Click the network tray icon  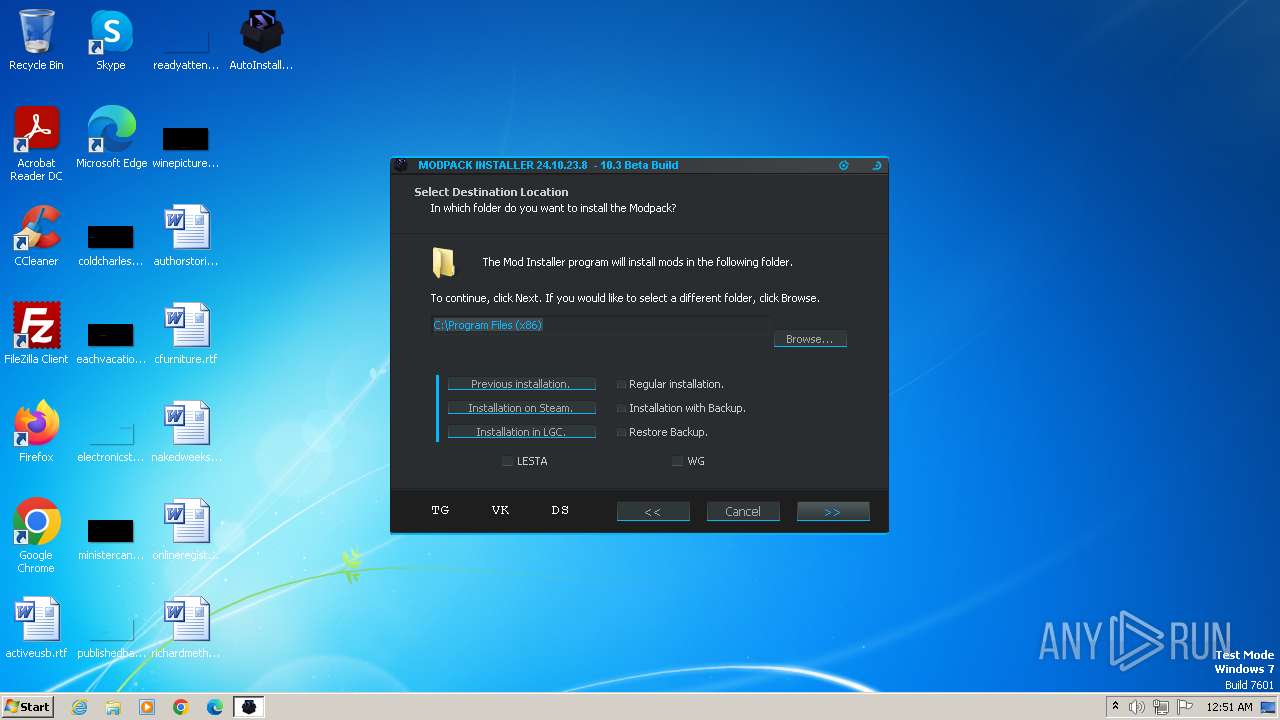pos(1161,707)
